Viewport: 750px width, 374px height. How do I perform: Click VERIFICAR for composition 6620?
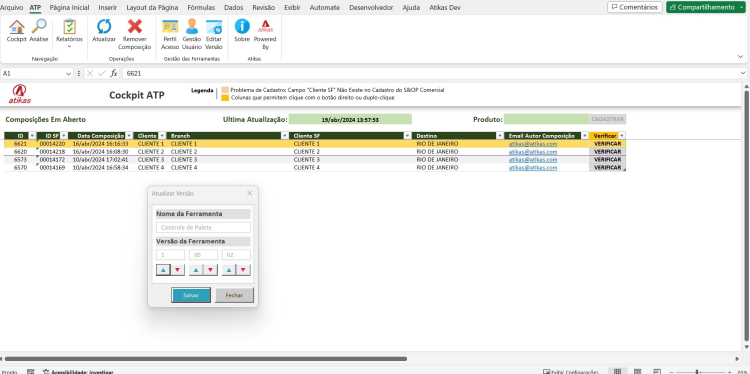tap(607, 152)
